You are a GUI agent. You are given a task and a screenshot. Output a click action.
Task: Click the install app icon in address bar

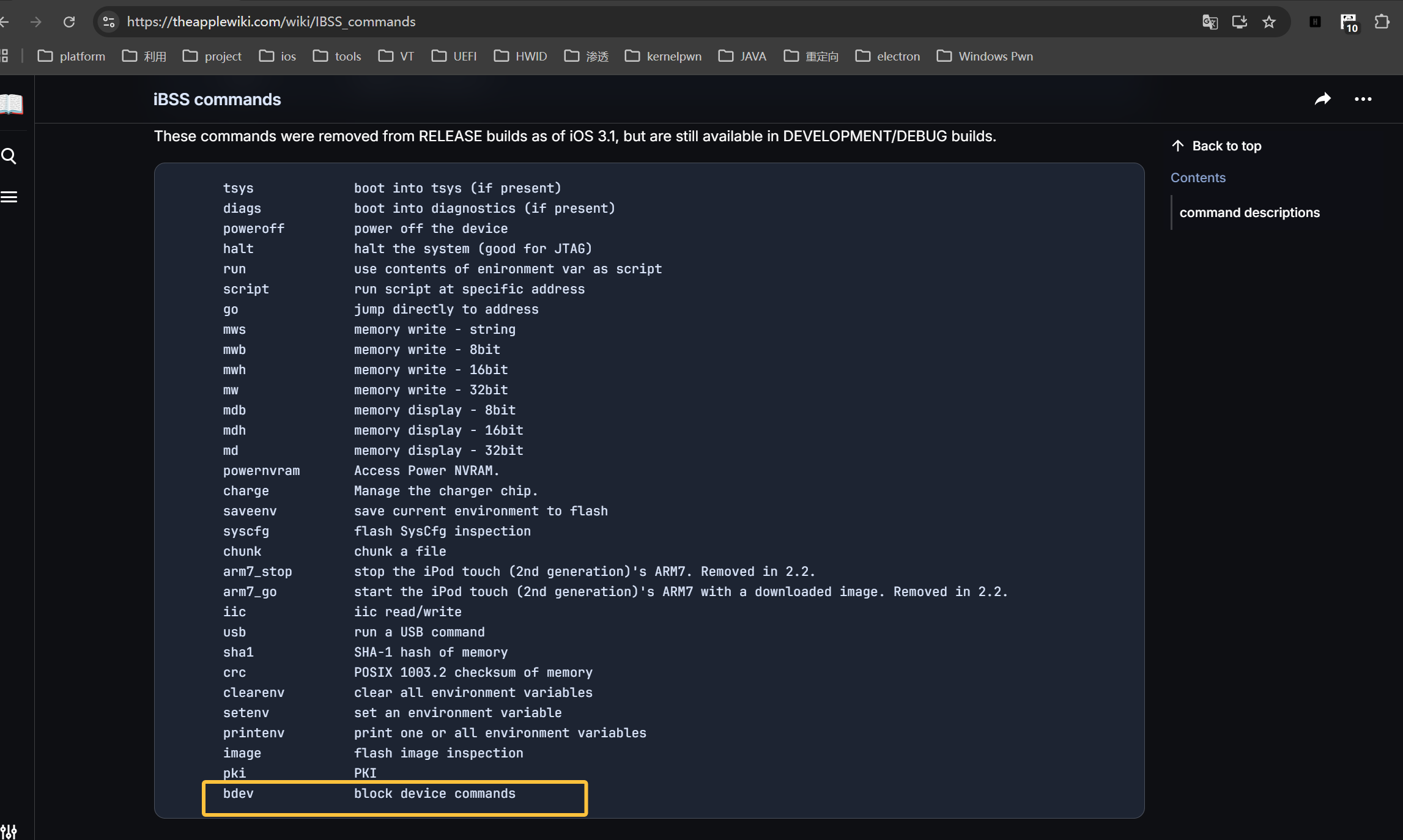1240,22
